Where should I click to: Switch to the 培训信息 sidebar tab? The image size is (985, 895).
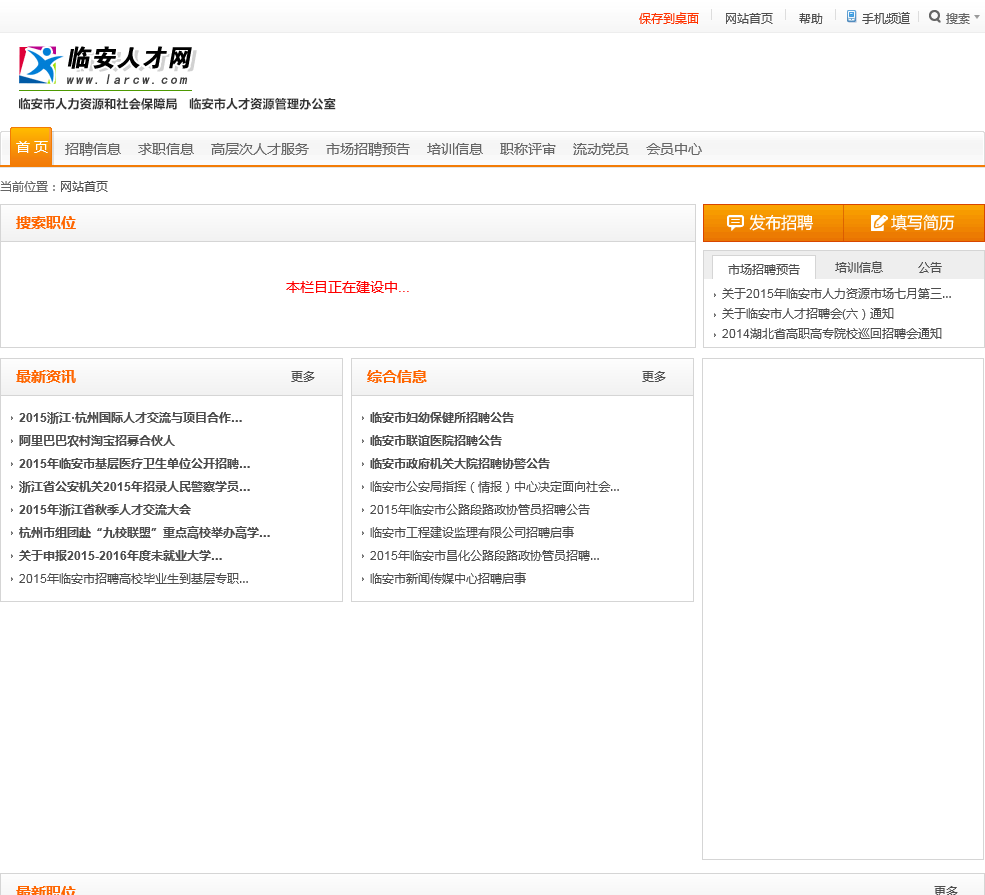coord(859,268)
